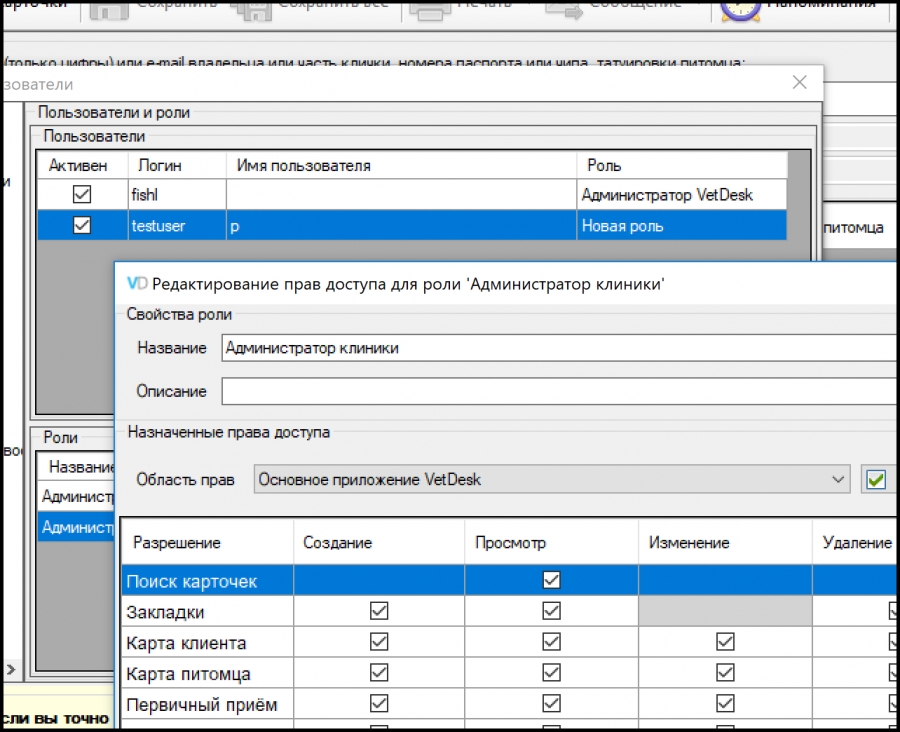Click the 'Новая роль' role cell
The height and width of the screenshot is (732, 900).
(682, 225)
